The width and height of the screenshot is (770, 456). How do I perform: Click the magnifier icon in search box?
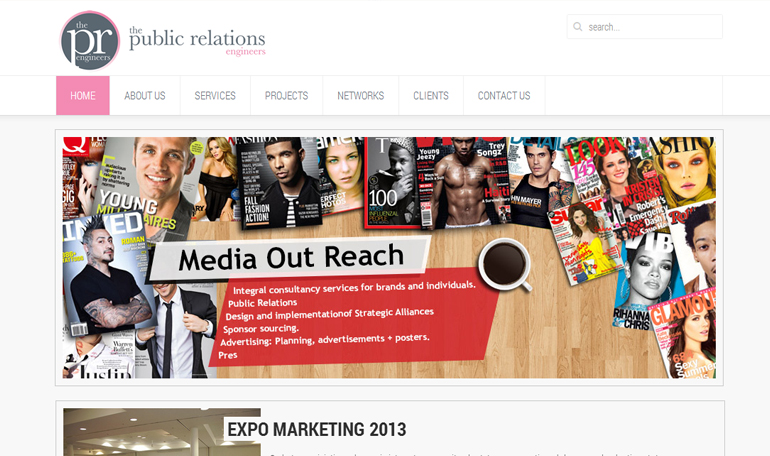pyautogui.click(x=578, y=27)
